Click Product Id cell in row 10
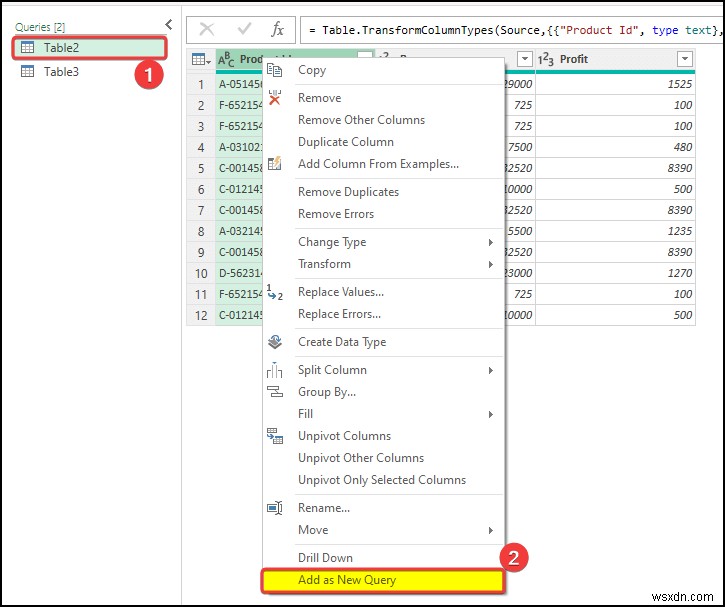Image resolution: width=725 pixels, height=607 pixels. tap(240, 273)
